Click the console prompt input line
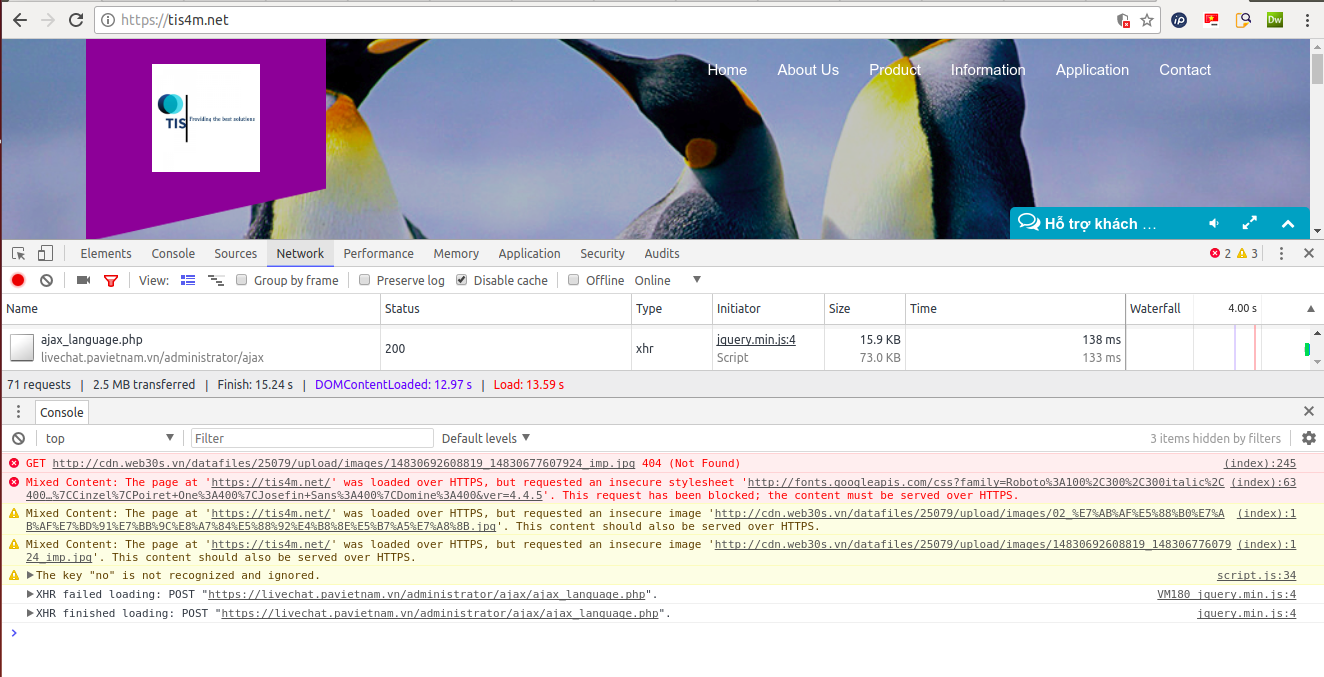The height and width of the screenshot is (677, 1324). (660, 633)
